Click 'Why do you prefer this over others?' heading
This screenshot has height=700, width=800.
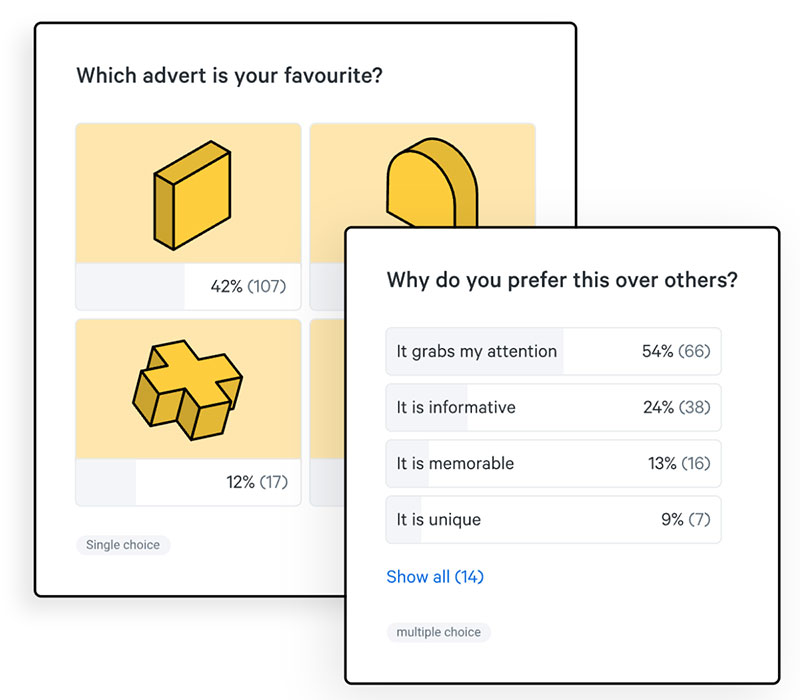[562, 280]
